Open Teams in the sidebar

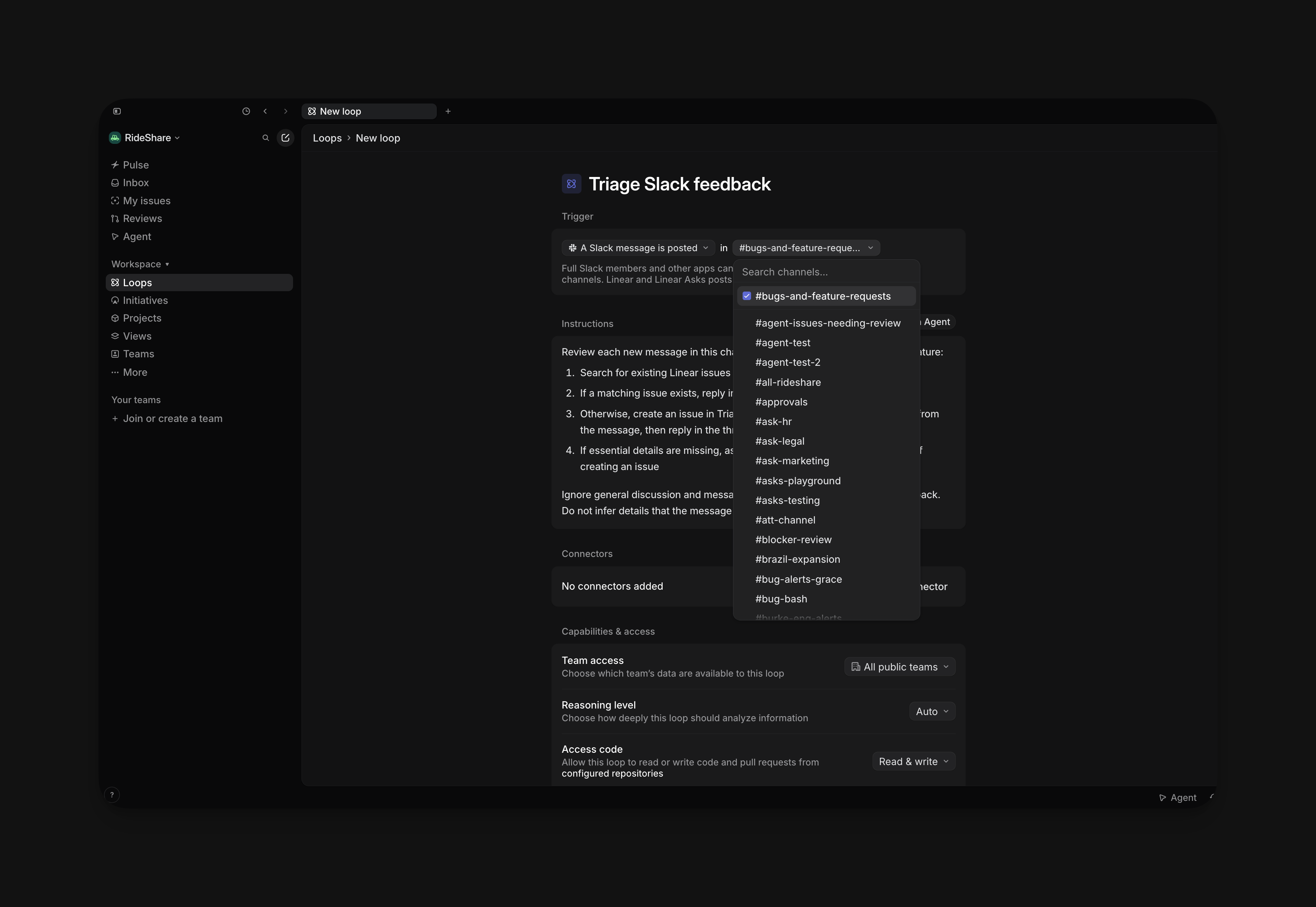point(200,354)
